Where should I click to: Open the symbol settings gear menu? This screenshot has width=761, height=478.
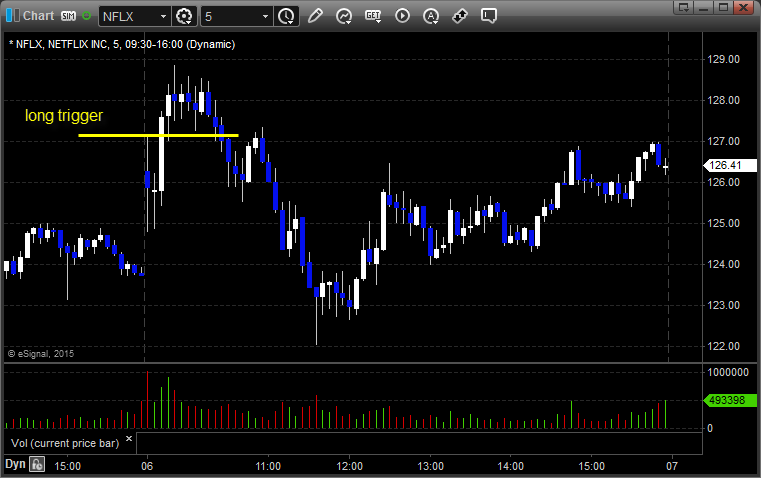coord(184,16)
